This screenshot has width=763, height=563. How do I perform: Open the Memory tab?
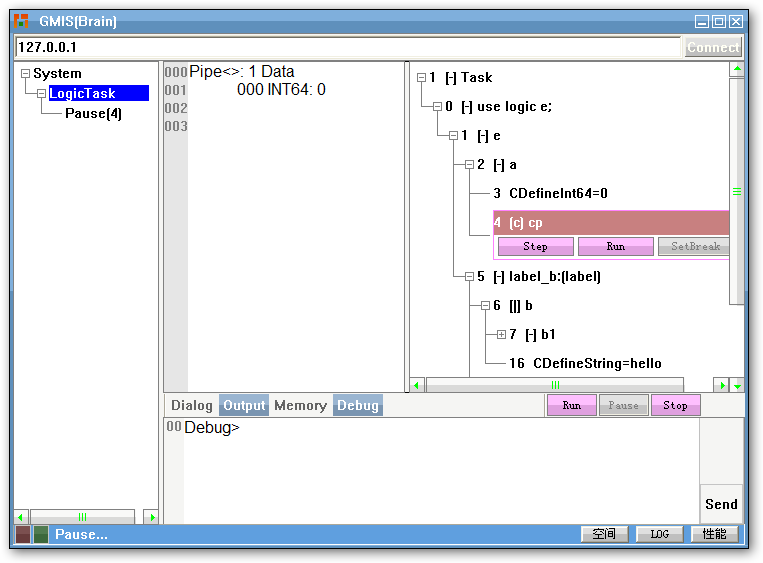click(300, 405)
